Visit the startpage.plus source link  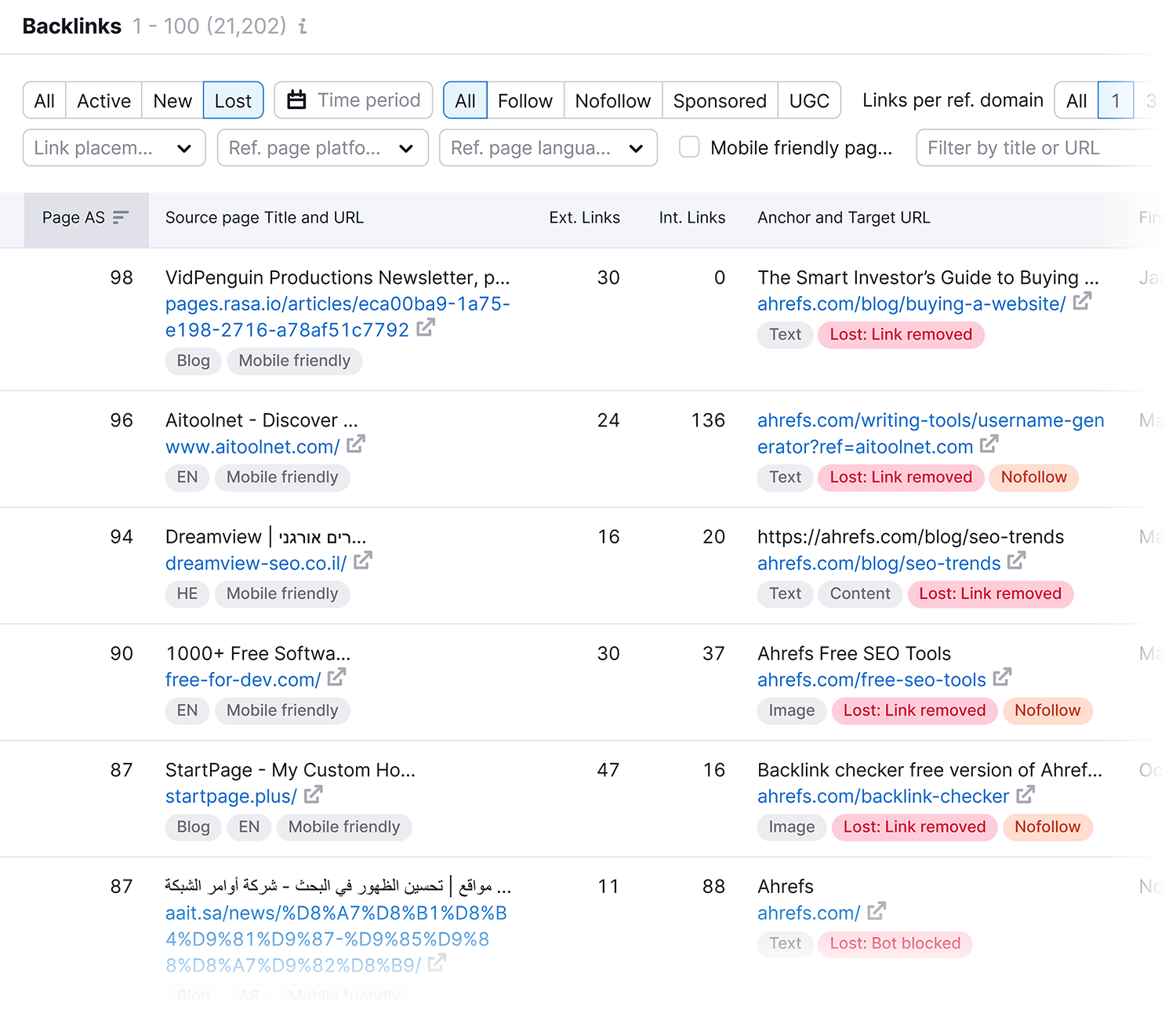(231, 796)
